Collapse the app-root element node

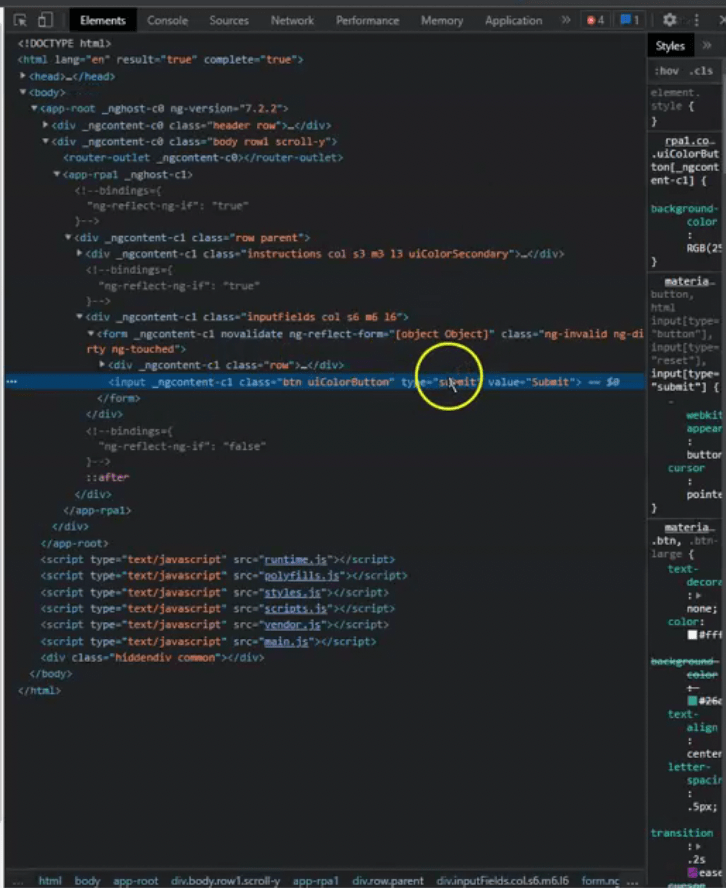[34, 108]
